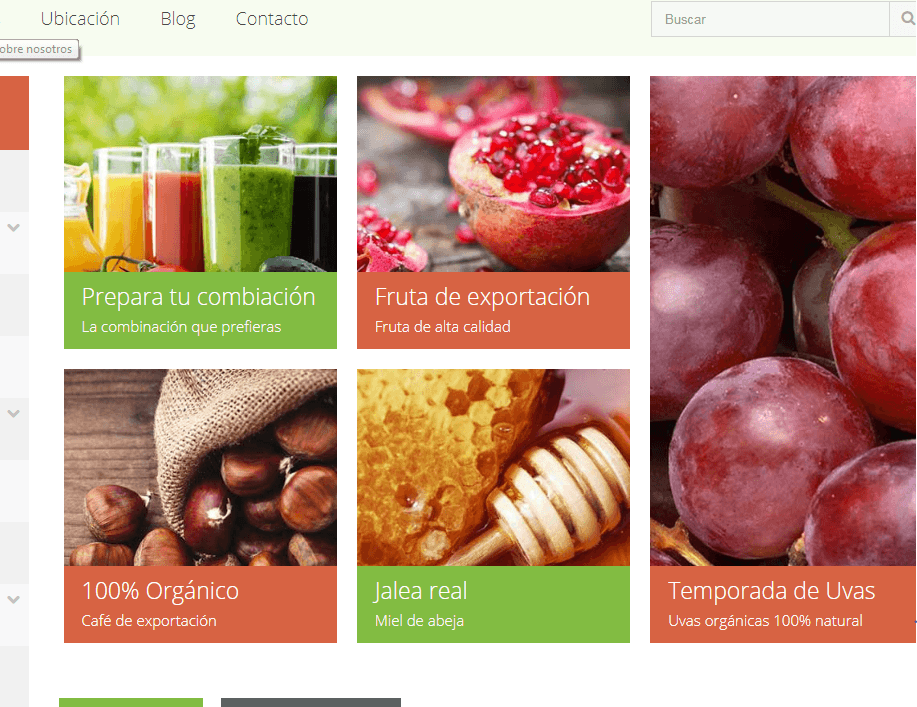Go to the Contacto page

click(x=272, y=19)
